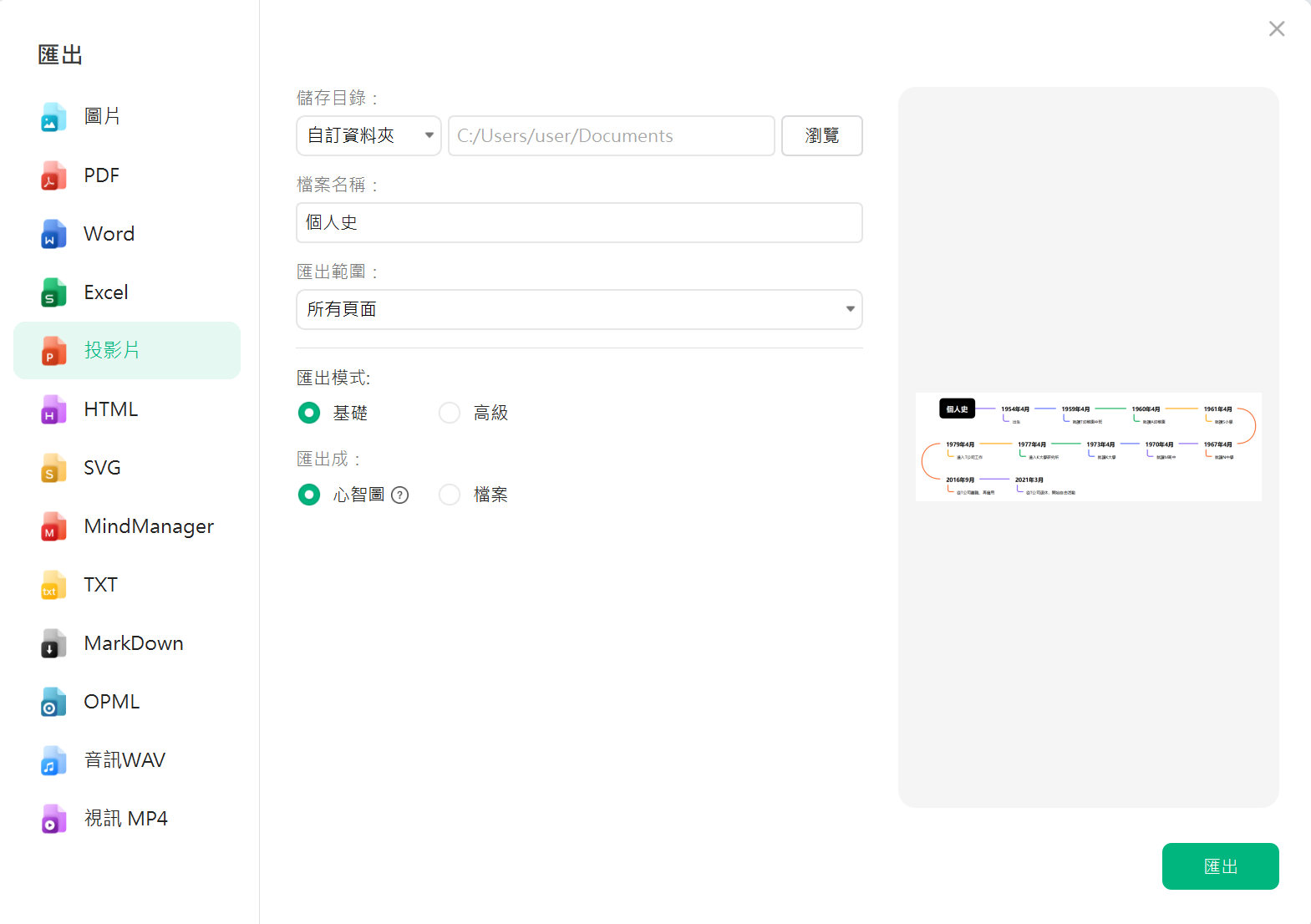
Task: Choose PDF export option
Action: click(x=127, y=175)
